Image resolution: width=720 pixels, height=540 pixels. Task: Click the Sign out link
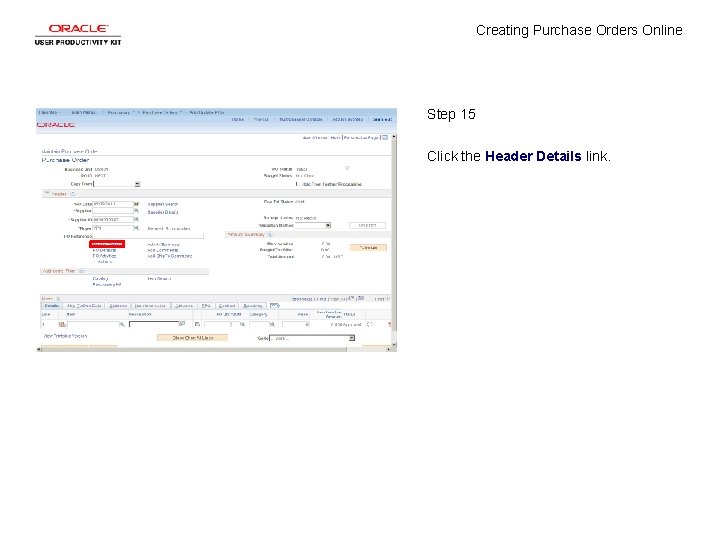(382, 119)
